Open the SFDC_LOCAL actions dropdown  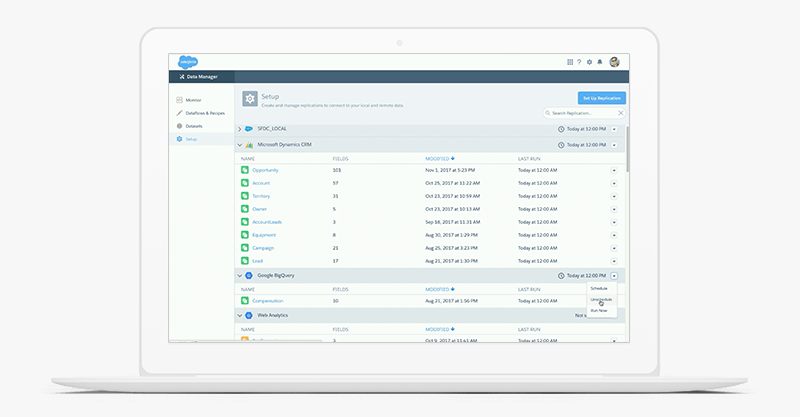pyautogui.click(x=614, y=129)
